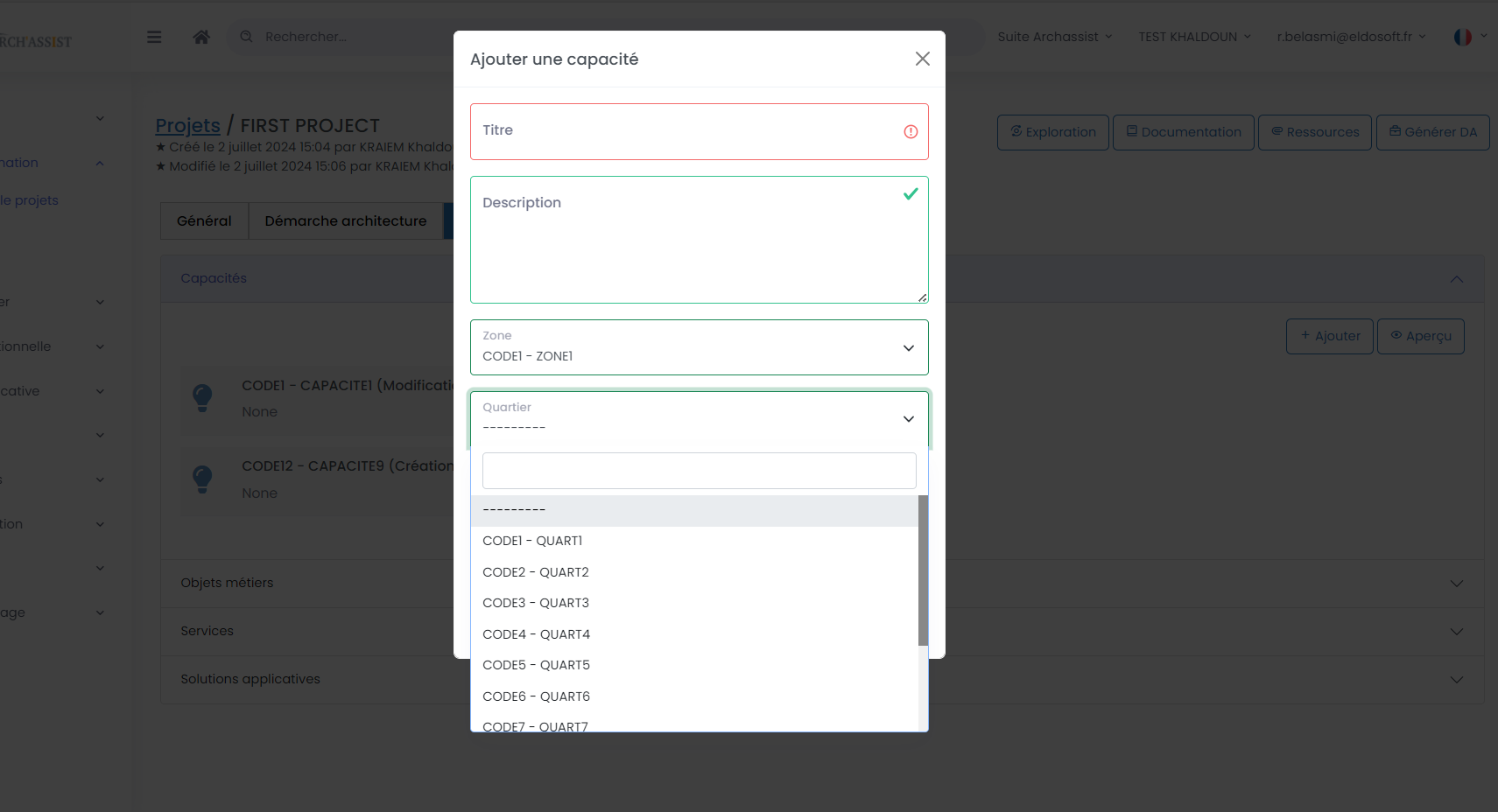Click the Aperçu button
Screen dimensions: 1498x812
[x=1420, y=336]
